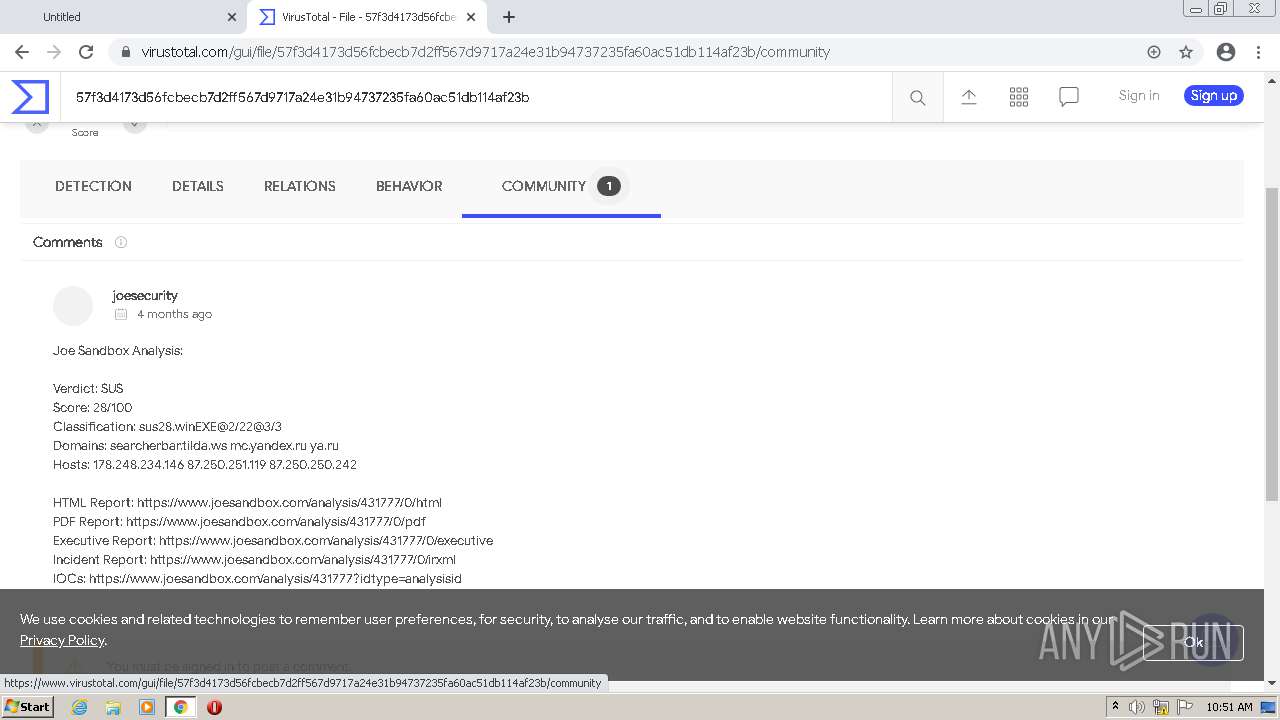Screen dimensions: 1280x720
Task: Click the Hosts IP addresses line
Action: click(x=205, y=465)
